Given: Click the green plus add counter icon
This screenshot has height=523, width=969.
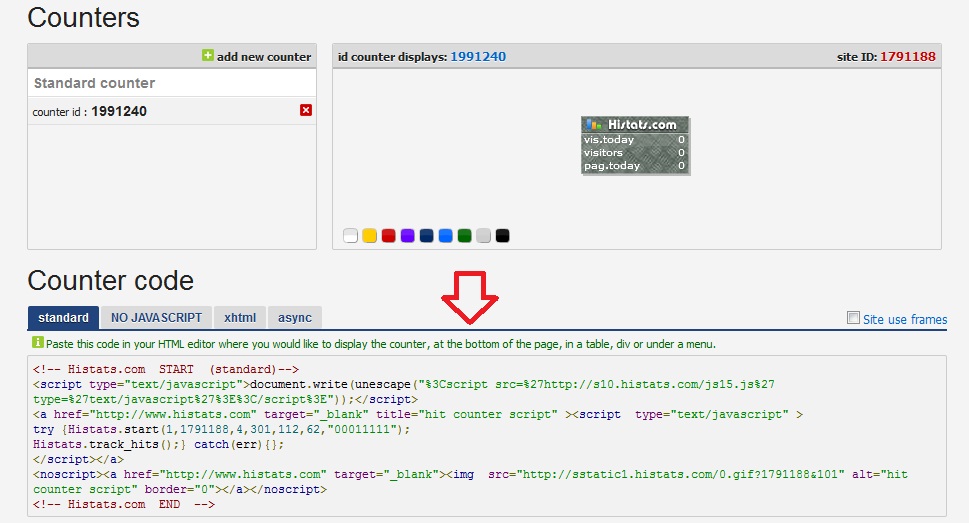Looking at the screenshot, I should [x=208, y=55].
